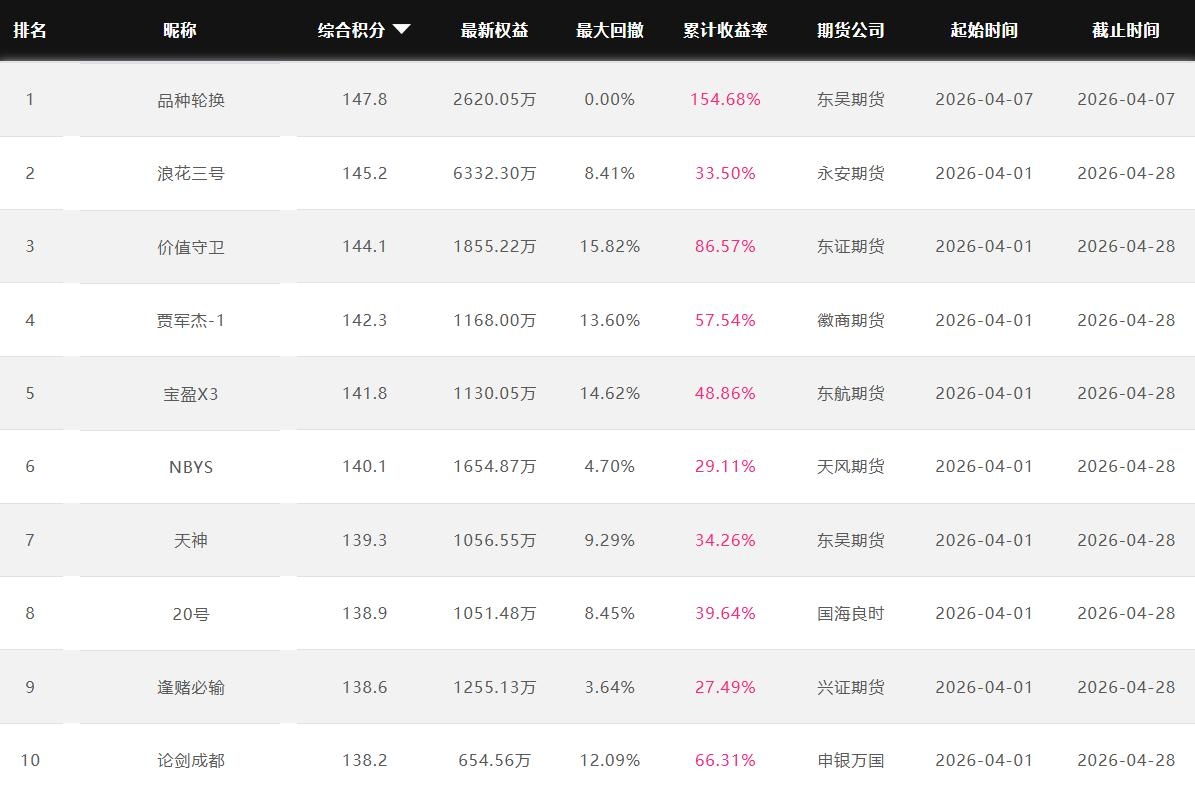Sort by 综合积分 column header

[x=352, y=30]
